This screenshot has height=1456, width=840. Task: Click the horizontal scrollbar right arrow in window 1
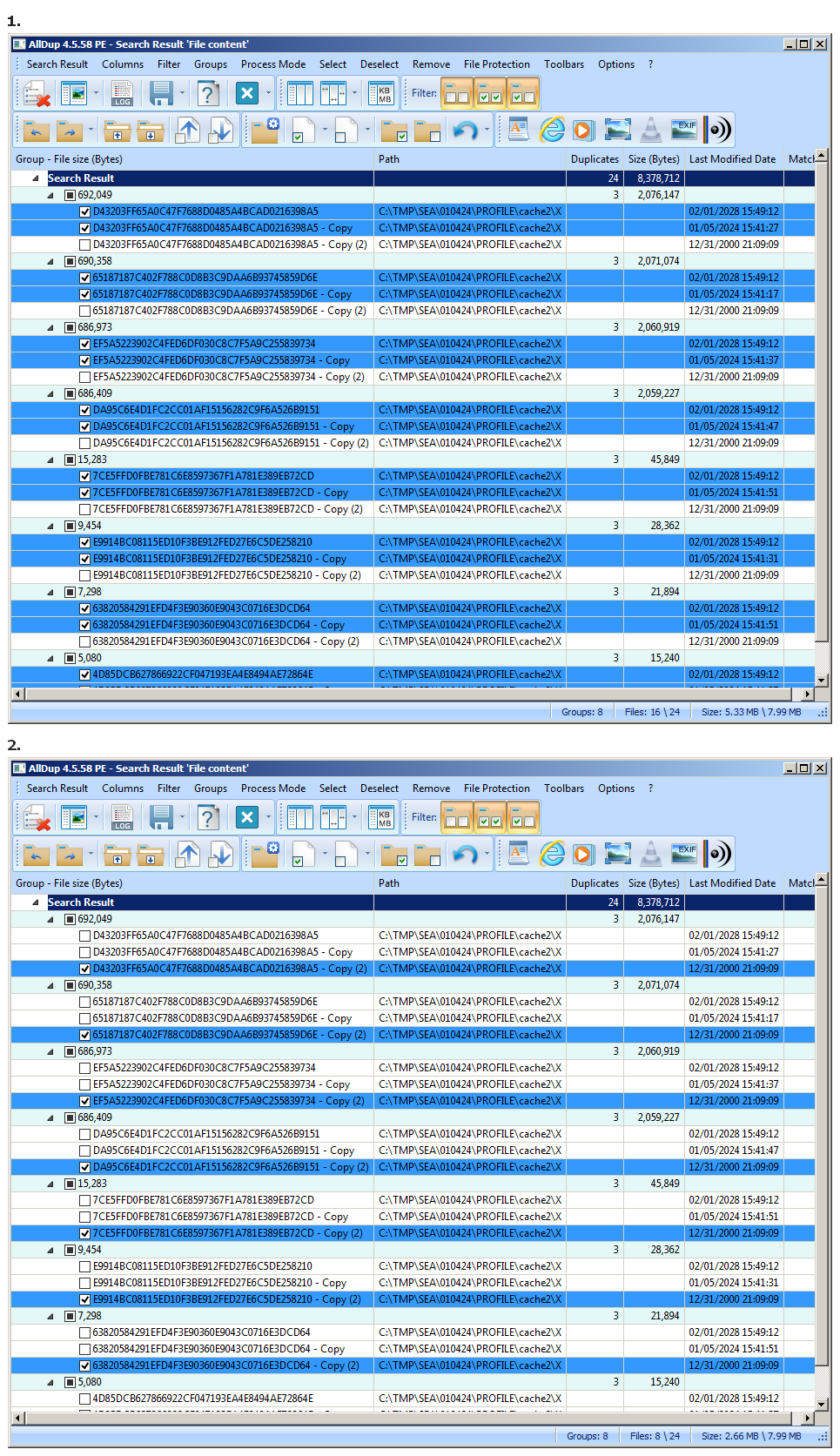pos(808,694)
